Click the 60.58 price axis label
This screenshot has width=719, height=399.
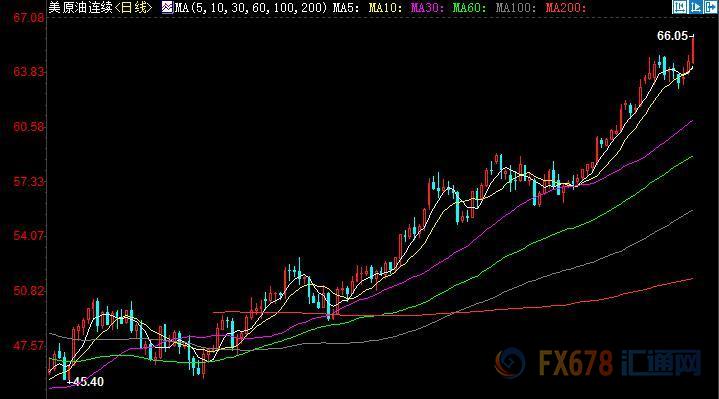point(29,127)
